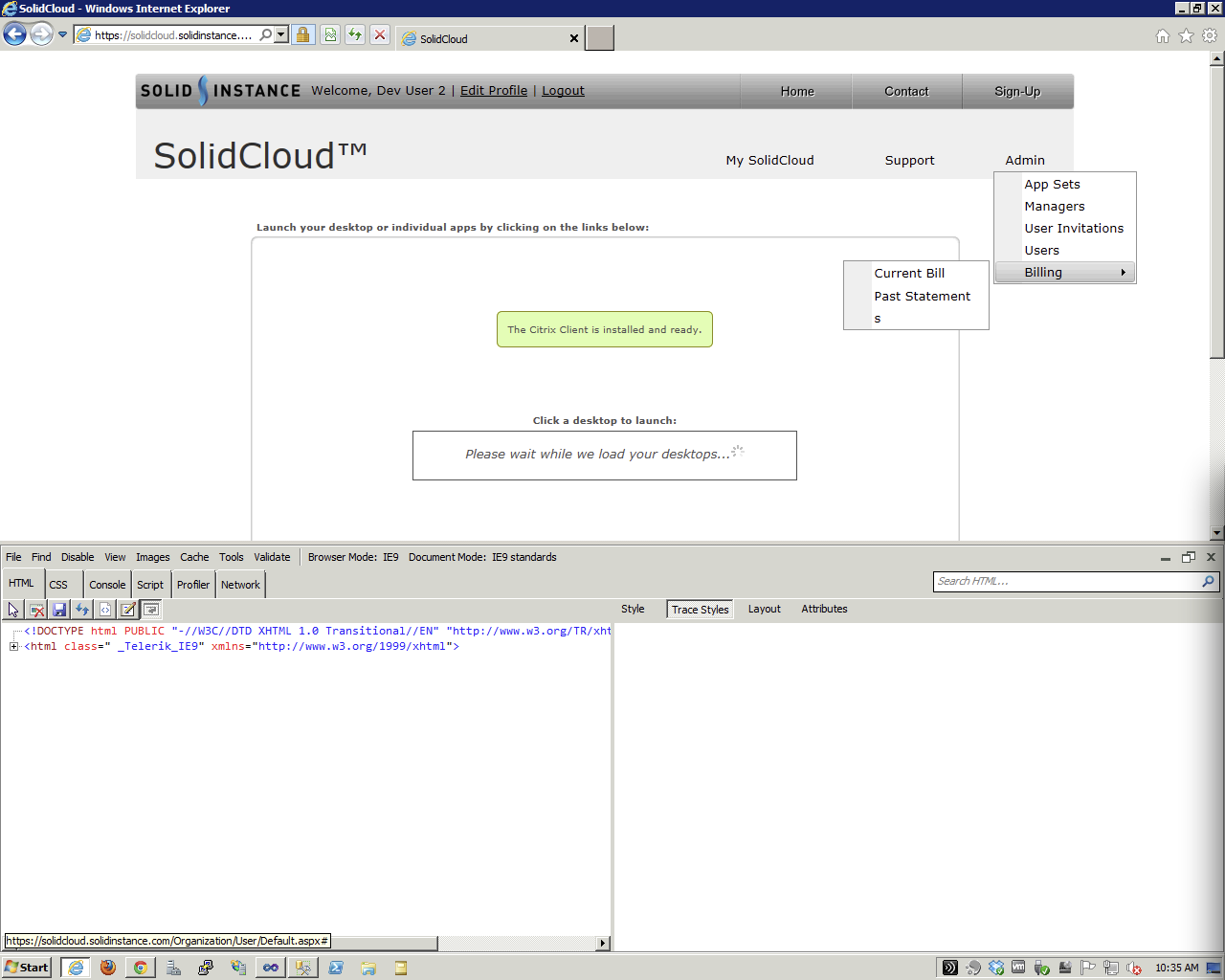The height and width of the screenshot is (980, 1225).
Task: Click the Admin menu heading
Action: coord(1025,161)
